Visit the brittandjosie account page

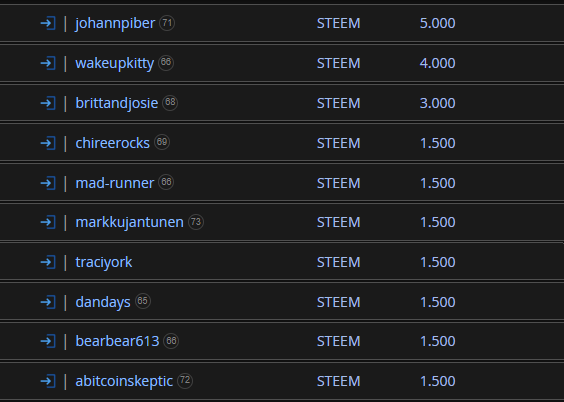click(117, 104)
